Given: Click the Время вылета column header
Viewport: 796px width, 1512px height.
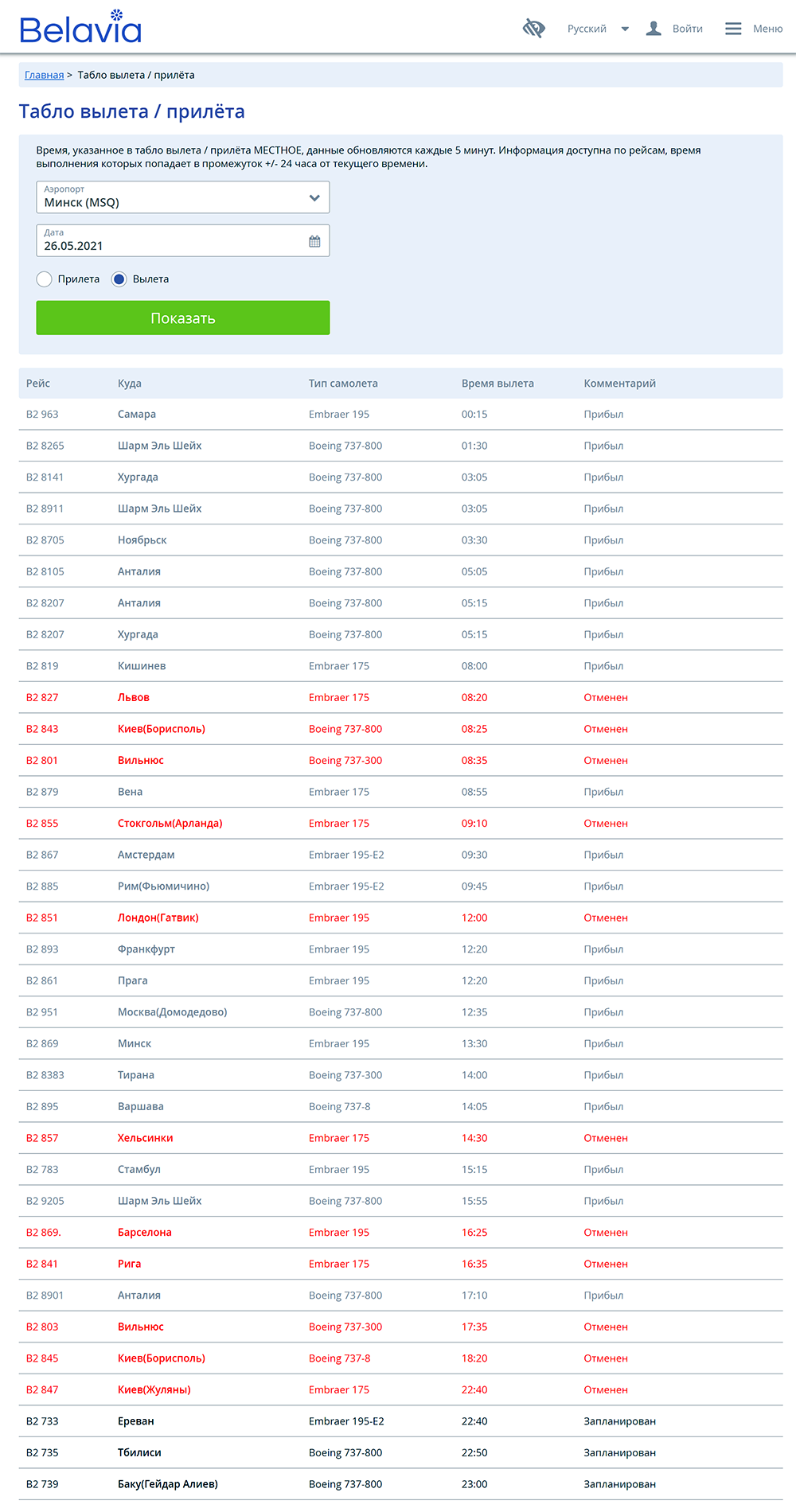Looking at the screenshot, I should click(497, 384).
